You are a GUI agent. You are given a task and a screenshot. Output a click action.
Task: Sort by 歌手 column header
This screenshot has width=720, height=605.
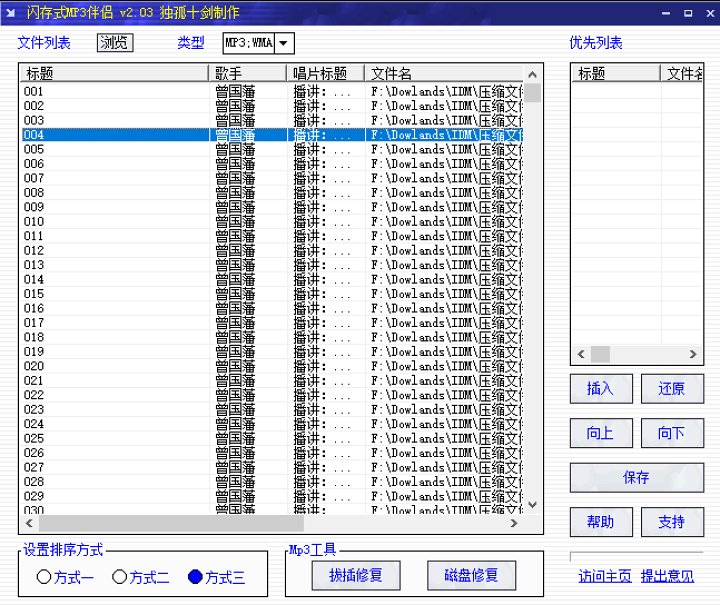(248, 73)
